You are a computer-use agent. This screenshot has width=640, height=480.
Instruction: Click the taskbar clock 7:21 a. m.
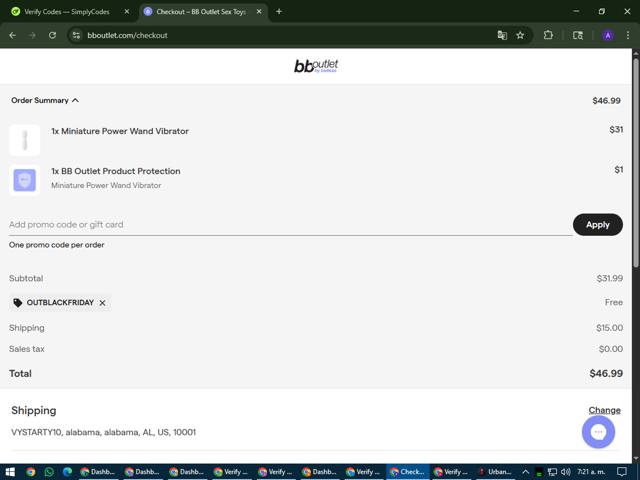tap(591, 472)
